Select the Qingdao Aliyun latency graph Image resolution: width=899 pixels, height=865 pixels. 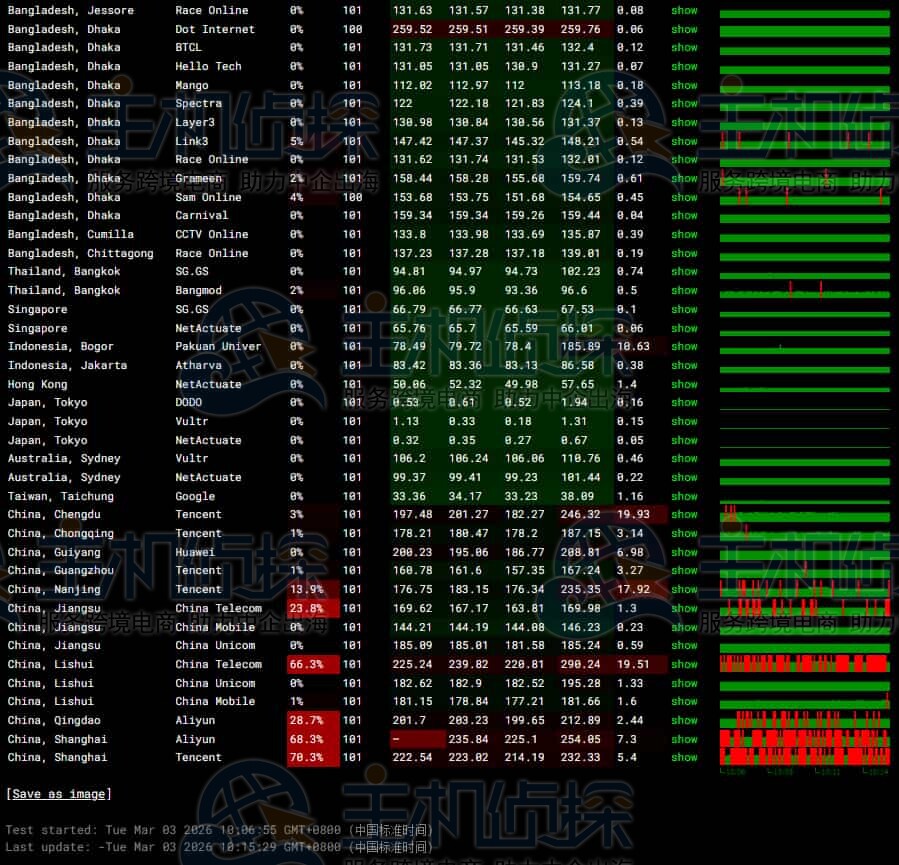point(804,720)
